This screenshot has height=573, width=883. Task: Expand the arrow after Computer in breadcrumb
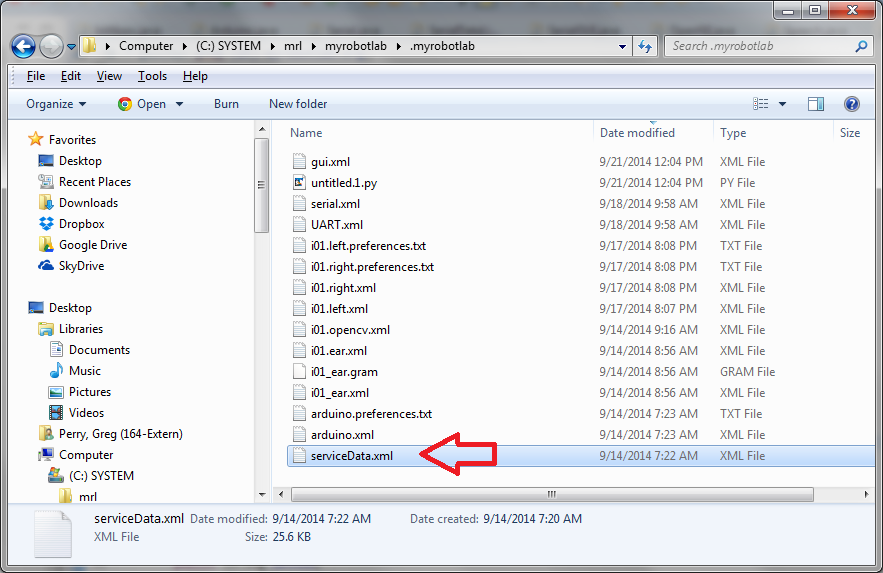(184, 47)
